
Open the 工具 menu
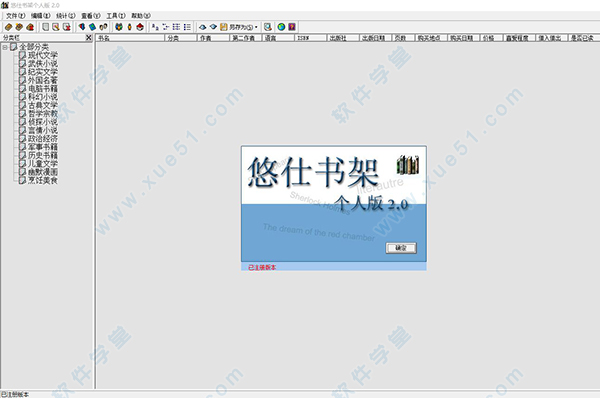(x=116, y=16)
